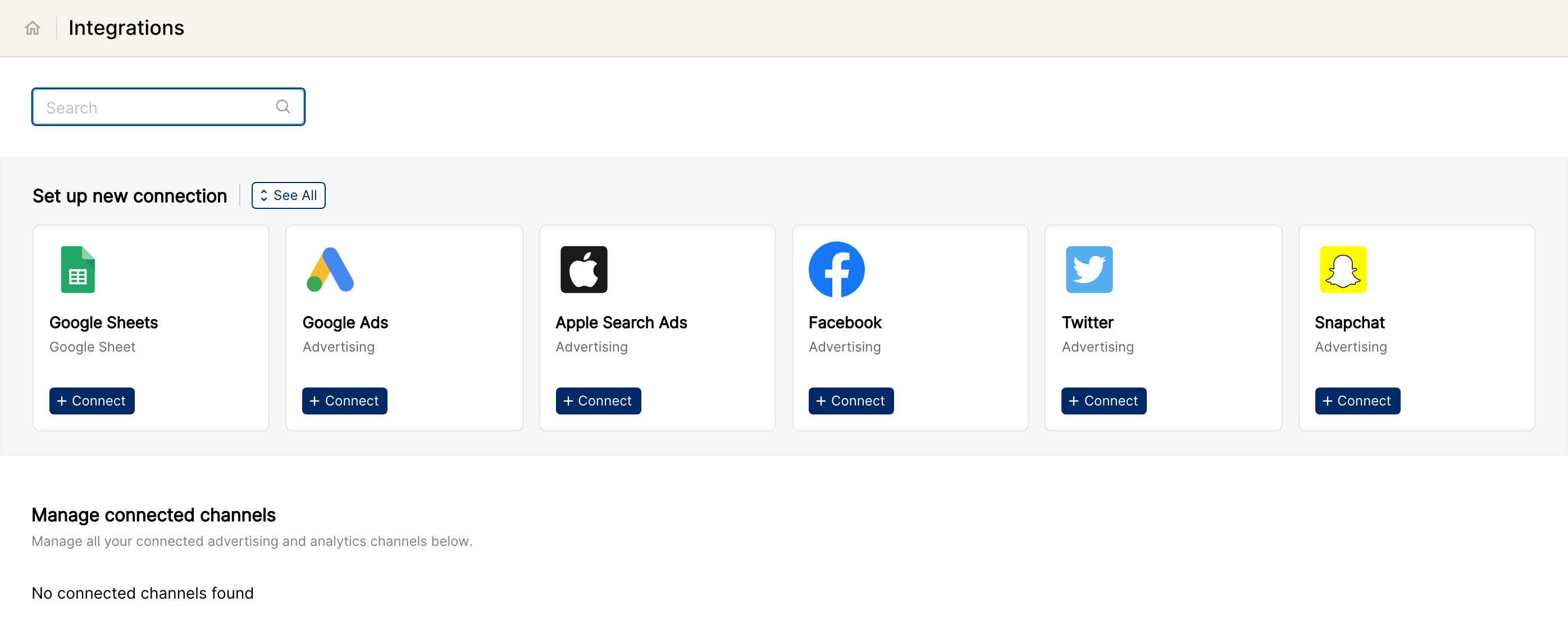Click the Apple Search Ads logo icon

pyautogui.click(x=584, y=270)
